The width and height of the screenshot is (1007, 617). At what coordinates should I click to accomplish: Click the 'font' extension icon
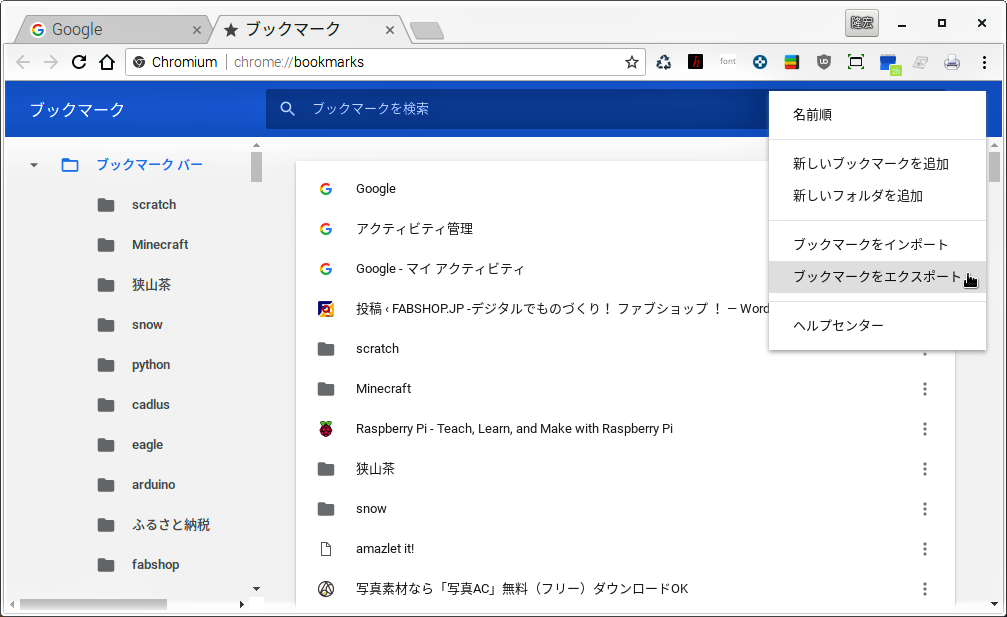coord(728,62)
